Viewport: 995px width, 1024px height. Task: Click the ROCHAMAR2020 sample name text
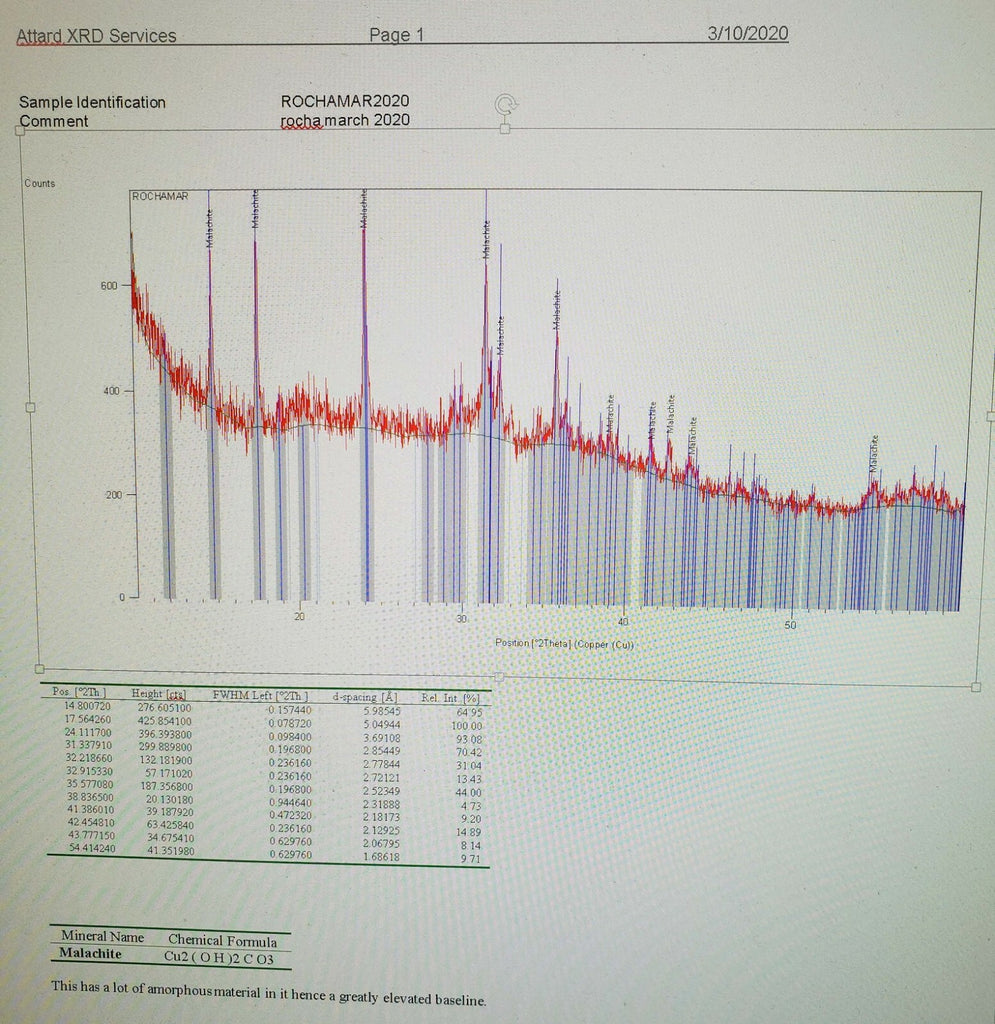click(x=345, y=101)
